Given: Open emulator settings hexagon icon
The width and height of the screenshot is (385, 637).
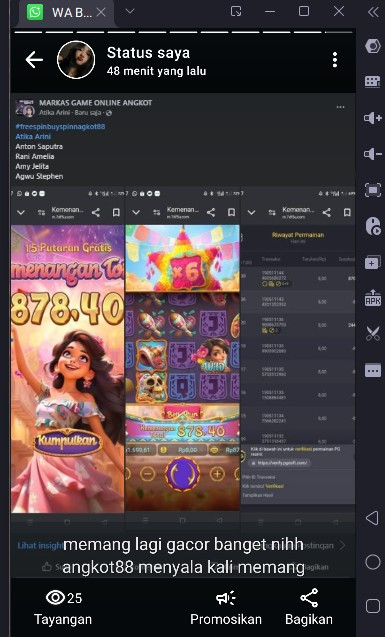Looking at the screenshot, I should tap(372, 46).
